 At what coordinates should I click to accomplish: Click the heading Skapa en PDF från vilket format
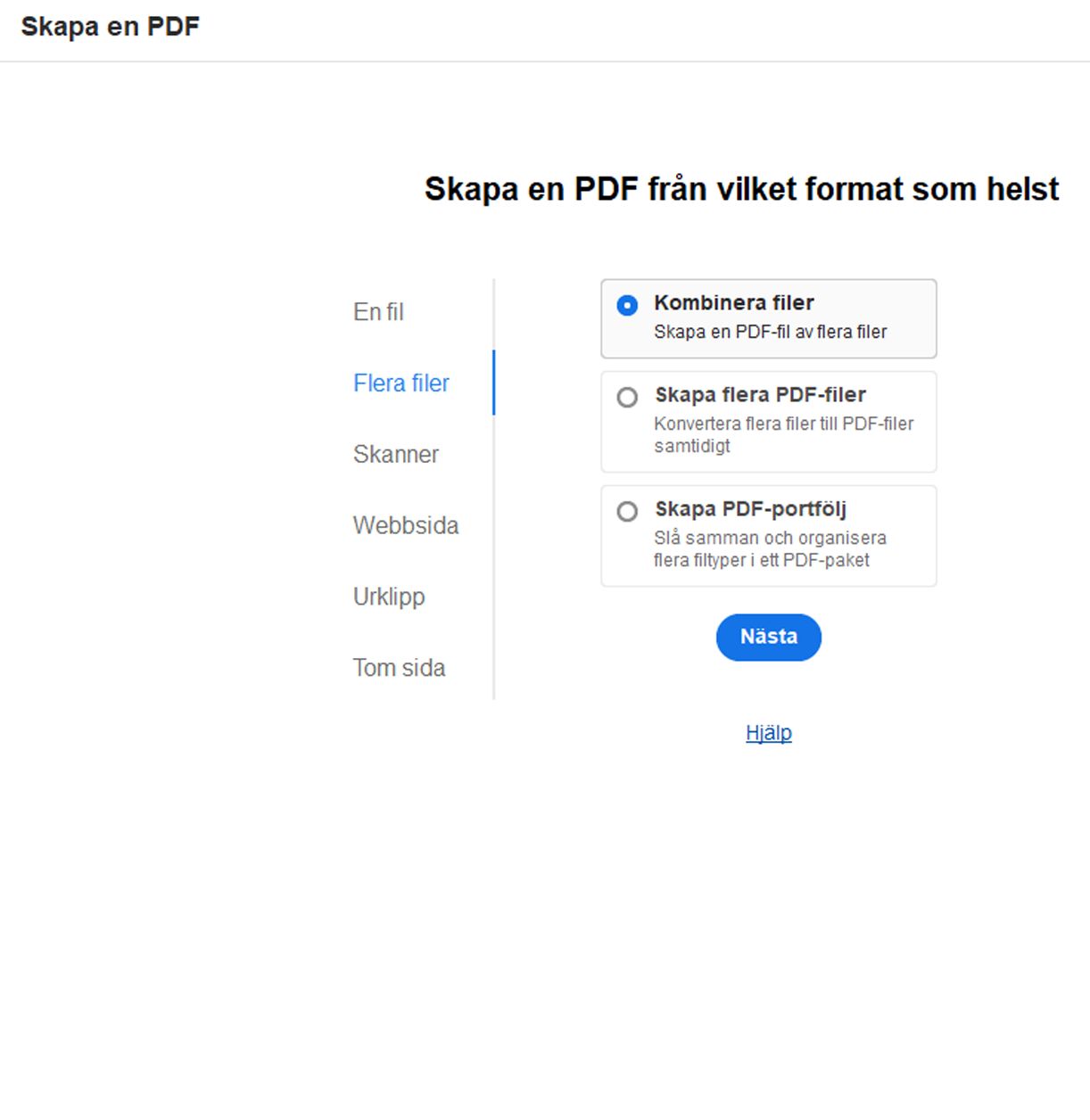pyautogui.click(x=740, y=189)
